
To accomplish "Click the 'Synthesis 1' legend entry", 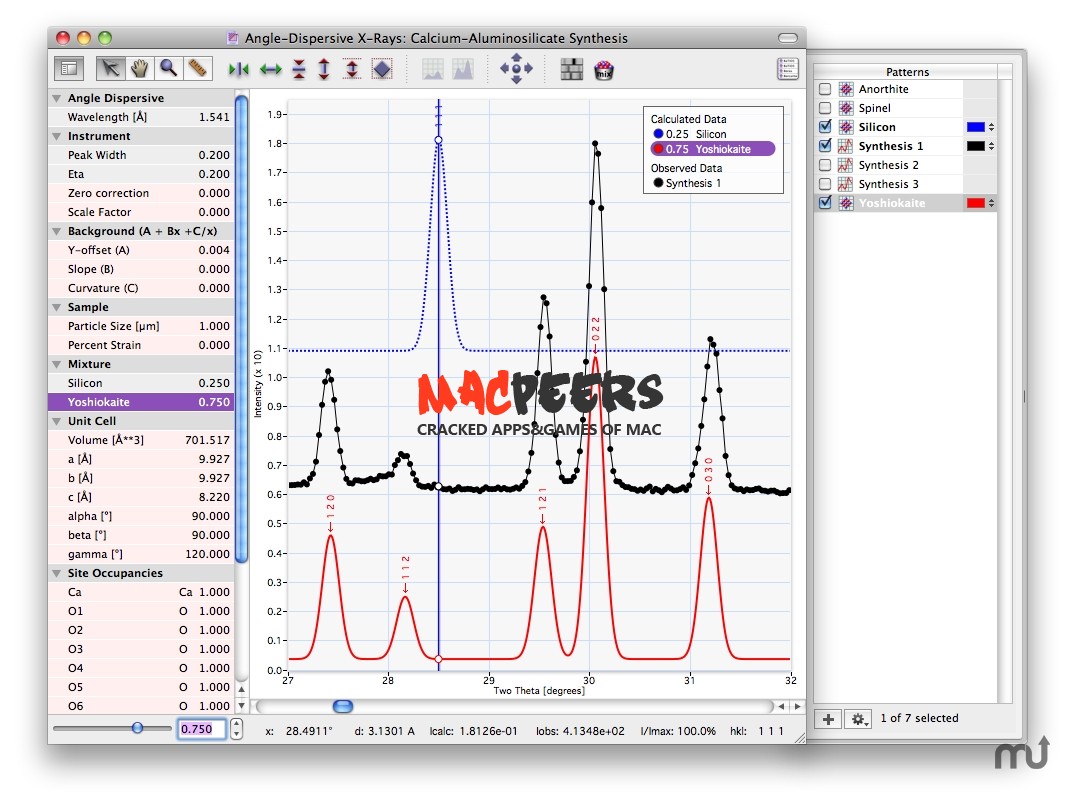I will [x=687, y=183].
